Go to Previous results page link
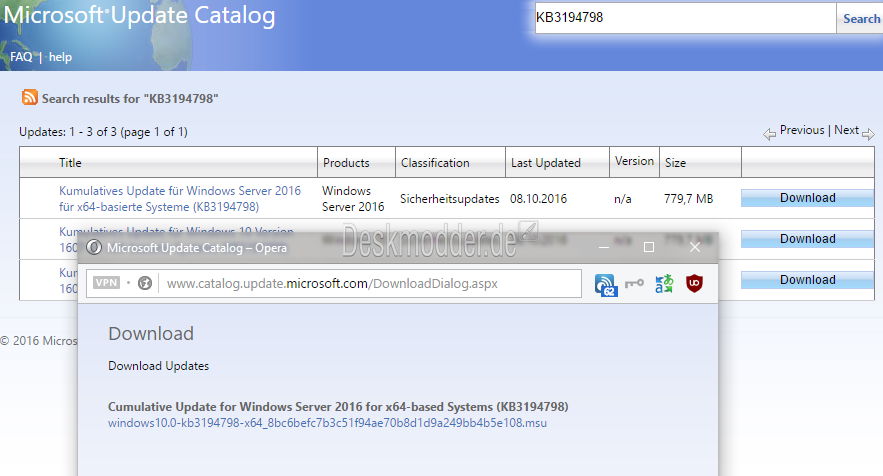 click(802, 130)
